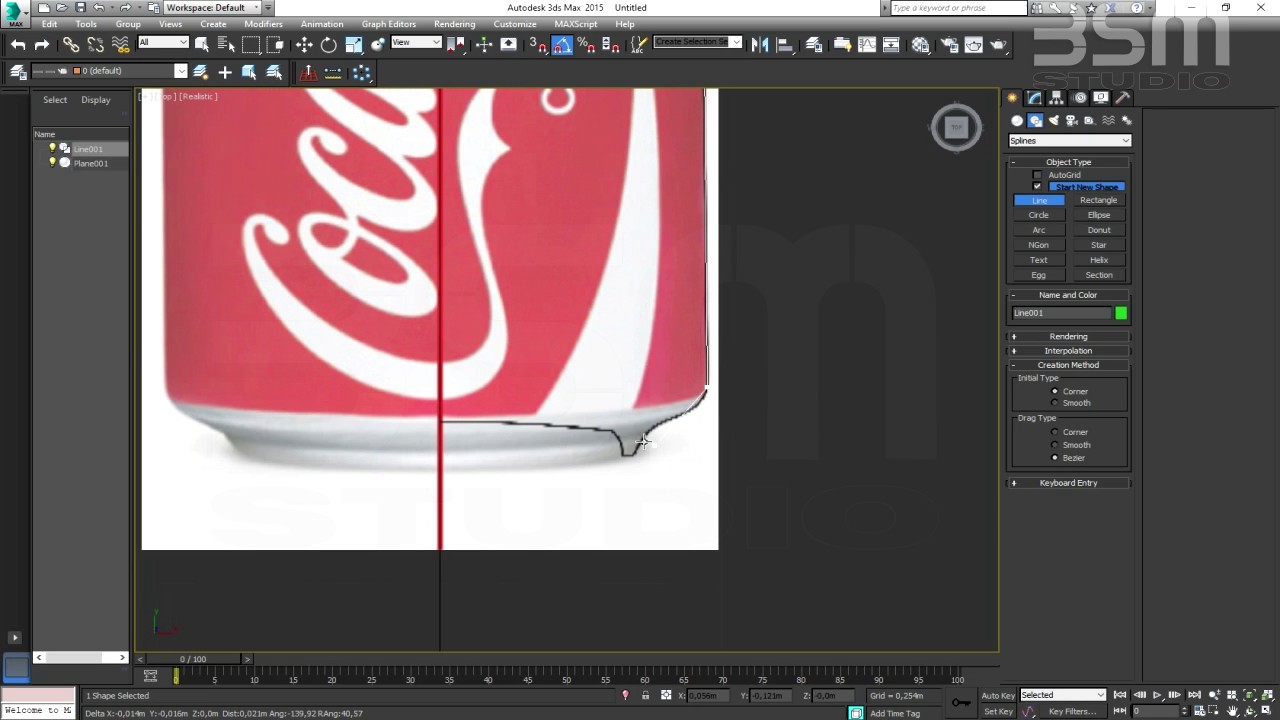Click Render Production teapot icon
This screenshot has height=720, width=1280.
point(998,44)
